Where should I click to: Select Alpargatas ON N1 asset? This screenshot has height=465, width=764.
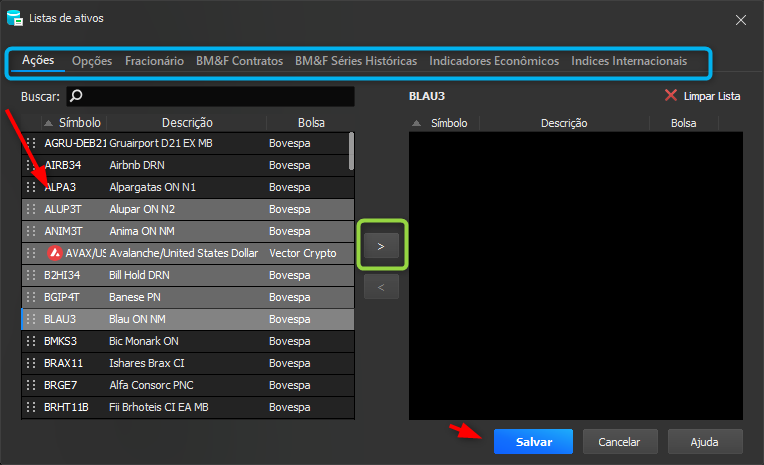(x=188, y=187)
